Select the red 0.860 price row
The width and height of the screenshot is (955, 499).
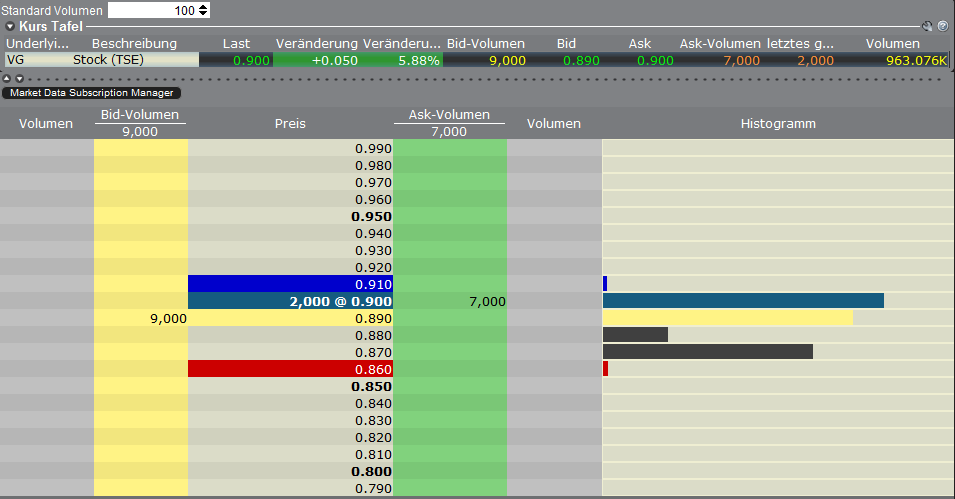pyautogui.click(x=291, y=369)
